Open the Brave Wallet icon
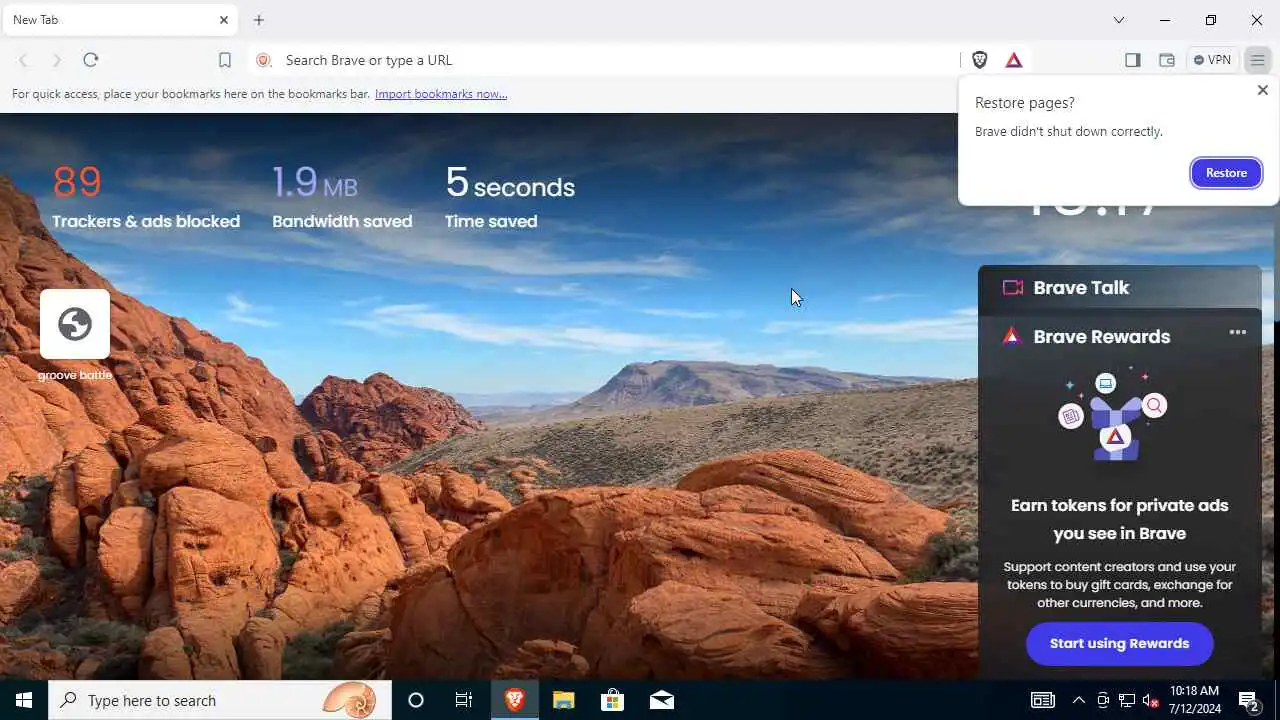The height and width of the screenshot is (720, 1280). point(1166,60)
